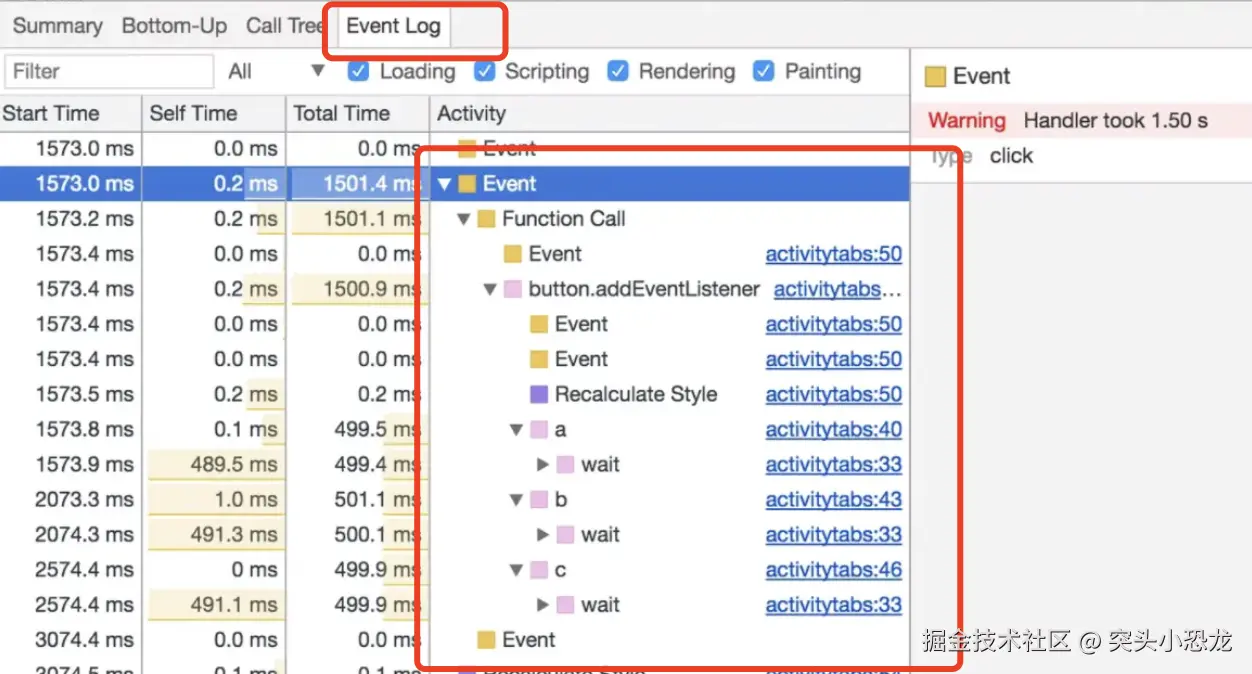Sort by Self Time column header

click(214, 113)
